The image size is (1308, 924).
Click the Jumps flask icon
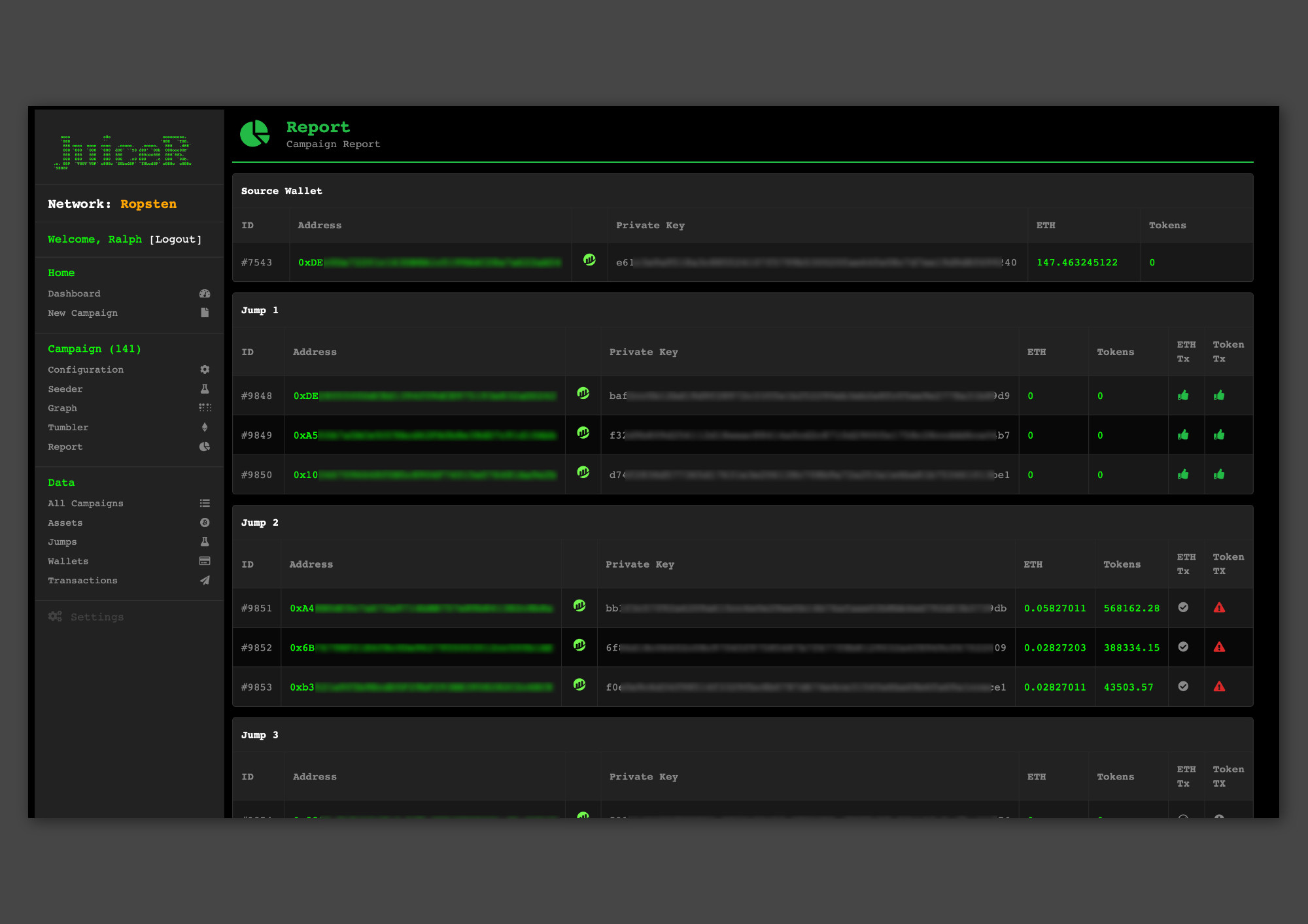[205, 541]
